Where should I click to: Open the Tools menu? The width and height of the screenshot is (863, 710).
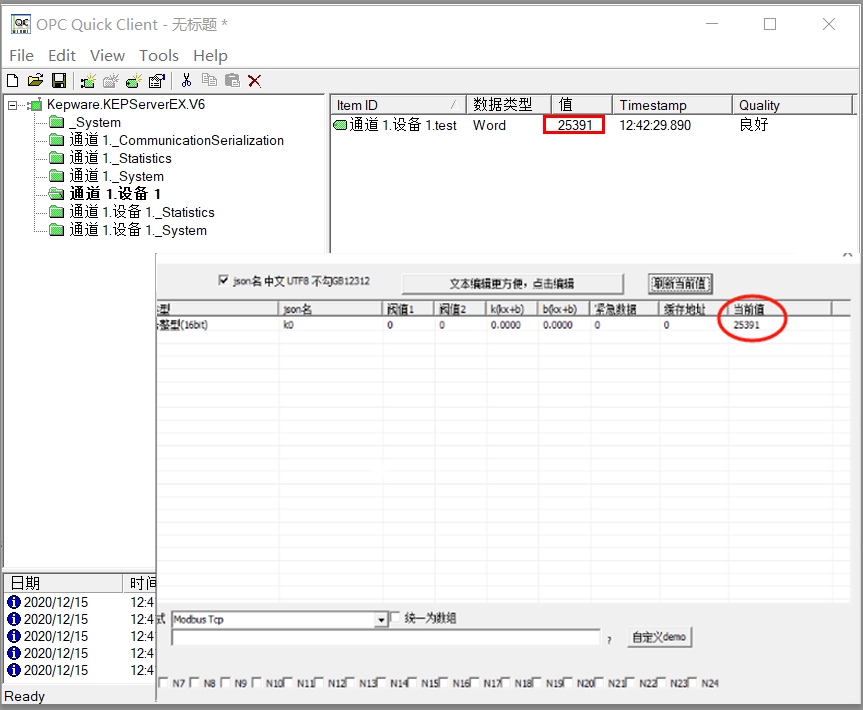(x=159, y=56)
